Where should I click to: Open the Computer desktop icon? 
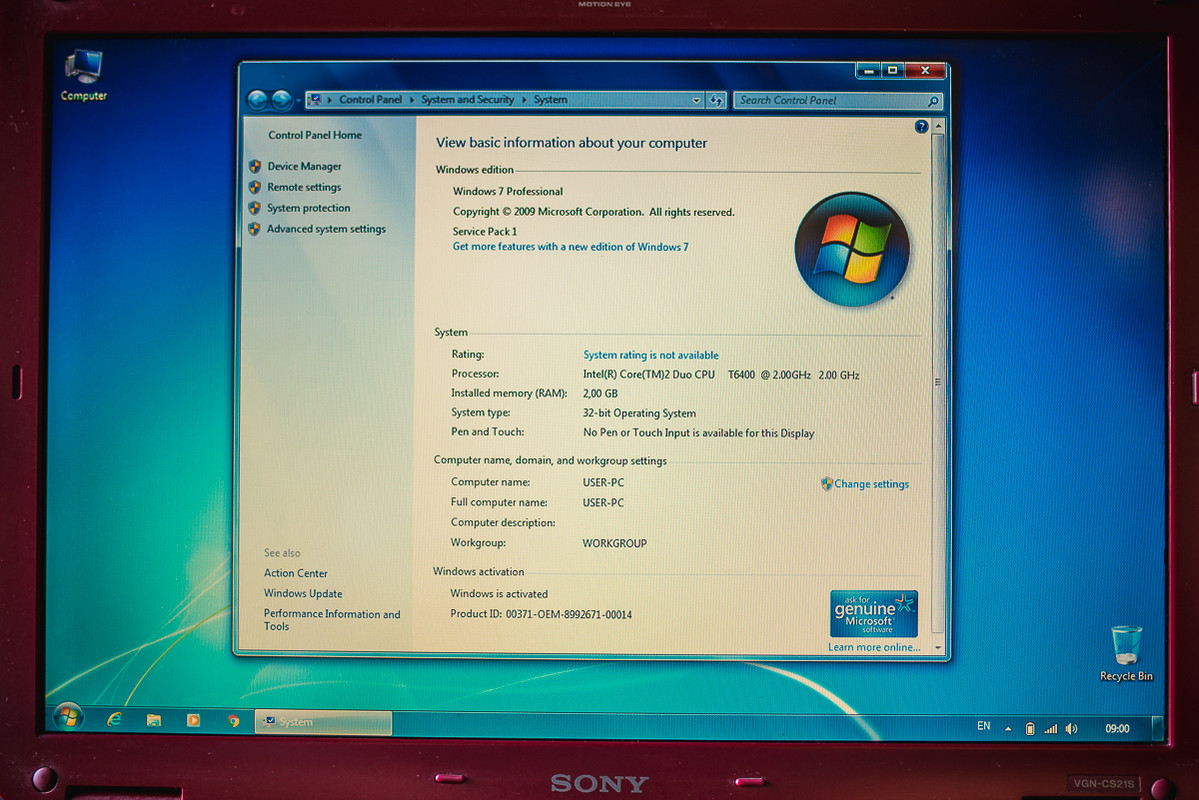pyautogui.click(x=83, y=75)
